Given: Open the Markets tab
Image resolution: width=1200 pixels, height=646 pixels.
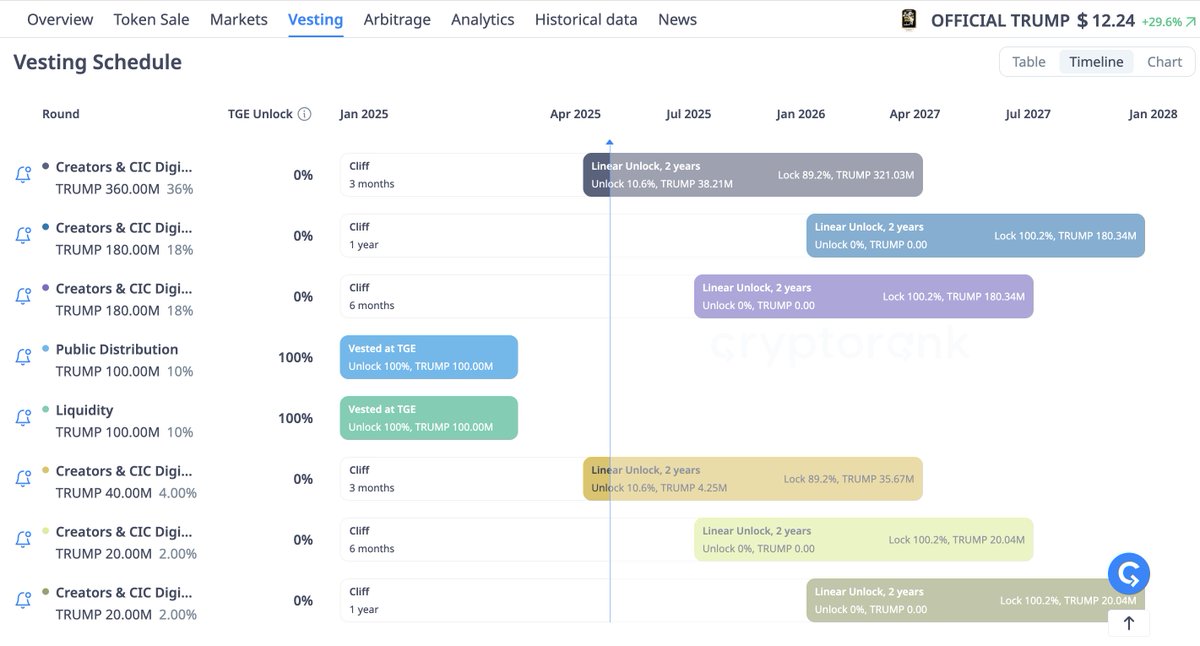Looking at the screenshot, I should point(239,19).
